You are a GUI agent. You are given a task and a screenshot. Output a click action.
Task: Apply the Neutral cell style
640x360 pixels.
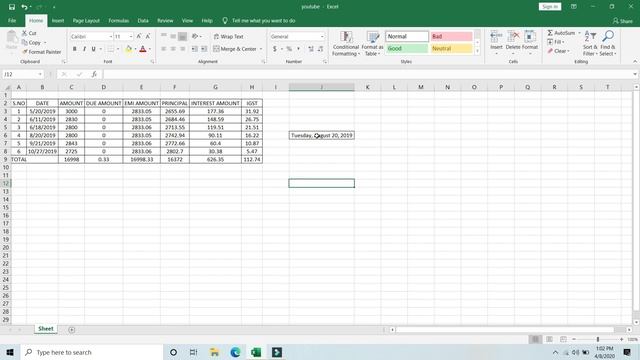click(451, 49)
